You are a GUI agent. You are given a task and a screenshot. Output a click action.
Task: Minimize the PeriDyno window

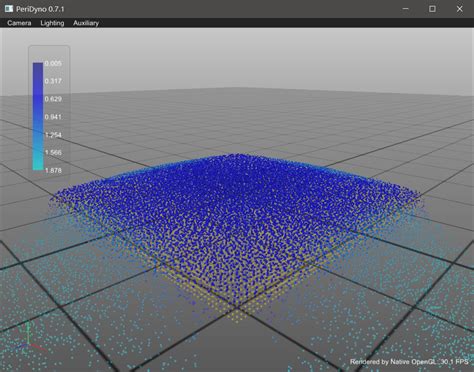[x=405, y=9]
